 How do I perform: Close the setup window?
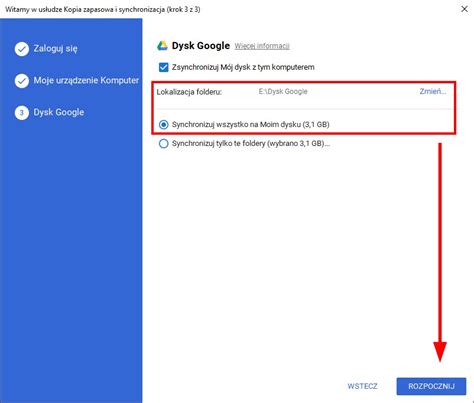point(464,9)
